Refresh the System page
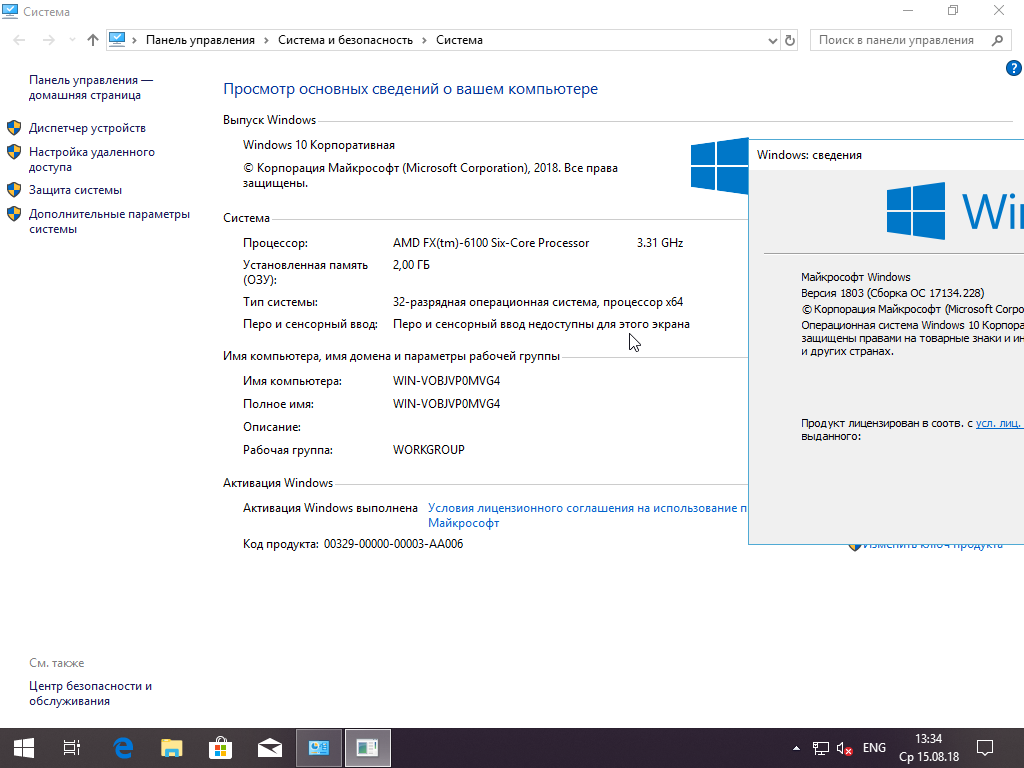 click(x=790, y=40)
